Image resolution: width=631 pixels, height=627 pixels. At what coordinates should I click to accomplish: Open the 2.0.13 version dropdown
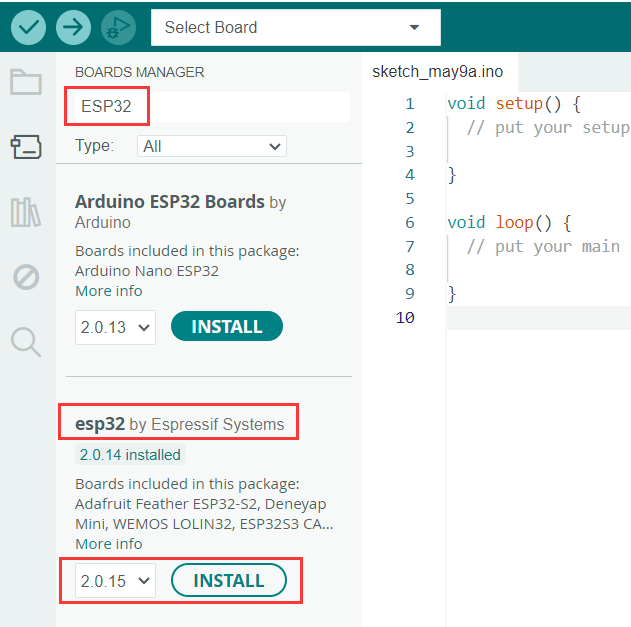tap(115, 327)
